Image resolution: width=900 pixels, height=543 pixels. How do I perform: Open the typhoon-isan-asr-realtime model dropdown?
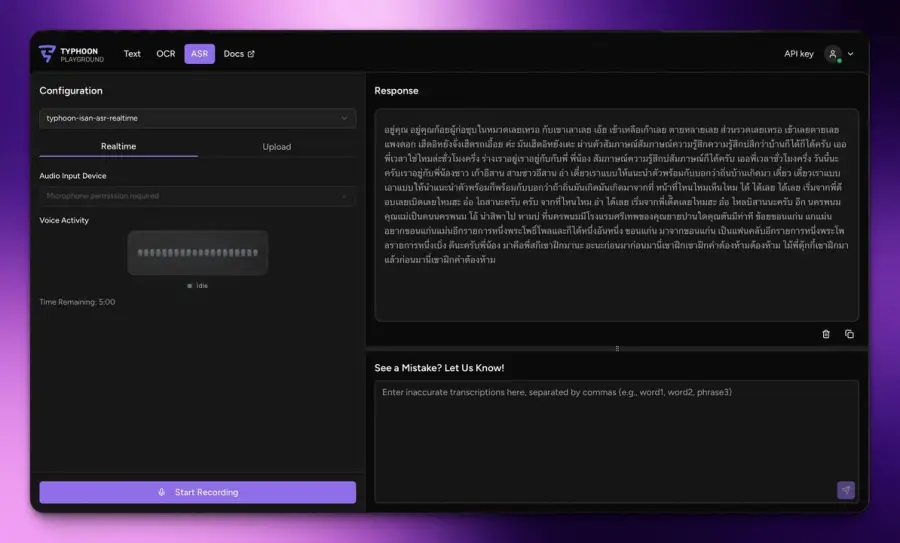click(197, 118)
